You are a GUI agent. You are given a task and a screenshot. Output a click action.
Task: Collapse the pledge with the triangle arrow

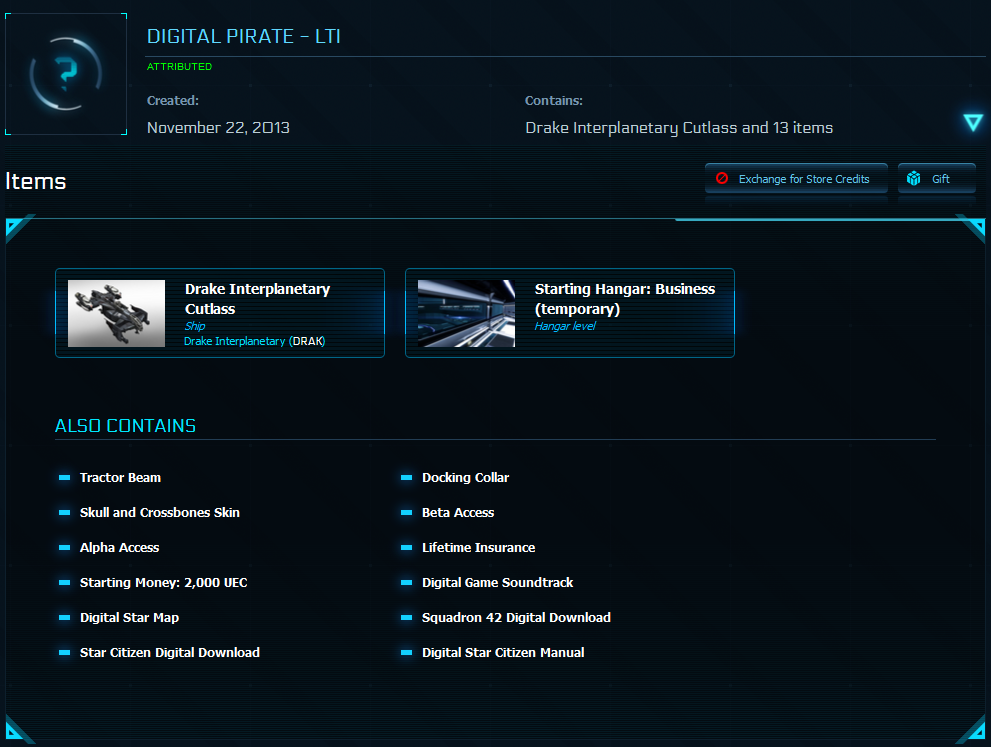tap(973, 122)
